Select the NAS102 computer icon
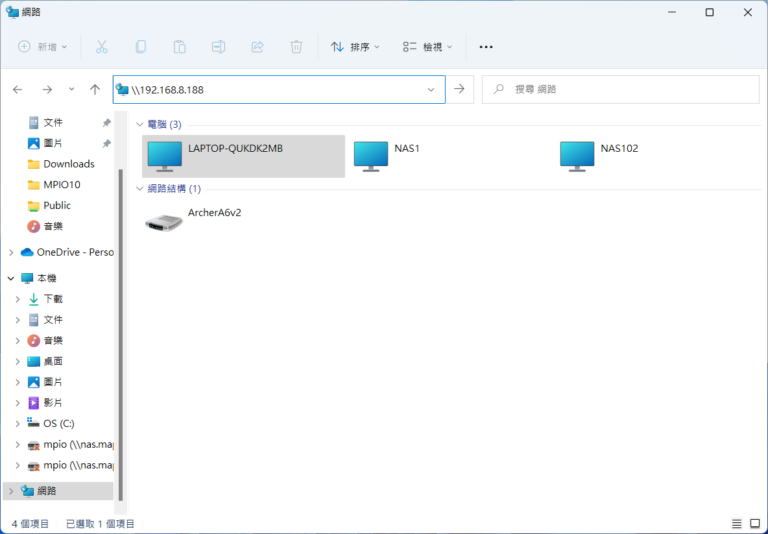 click(577, 156)
